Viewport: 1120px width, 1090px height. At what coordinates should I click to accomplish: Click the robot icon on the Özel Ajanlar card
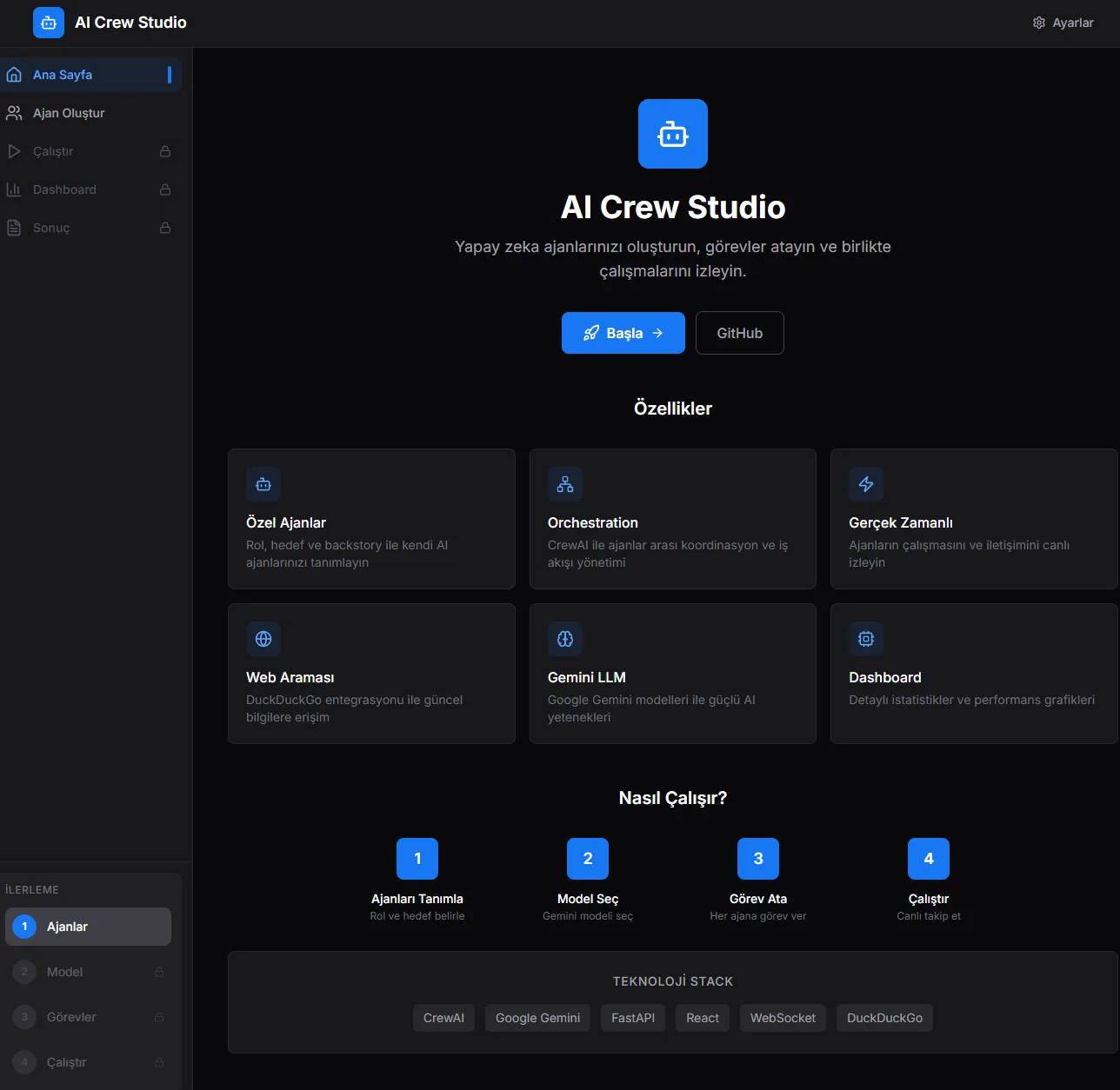[263, 484]
